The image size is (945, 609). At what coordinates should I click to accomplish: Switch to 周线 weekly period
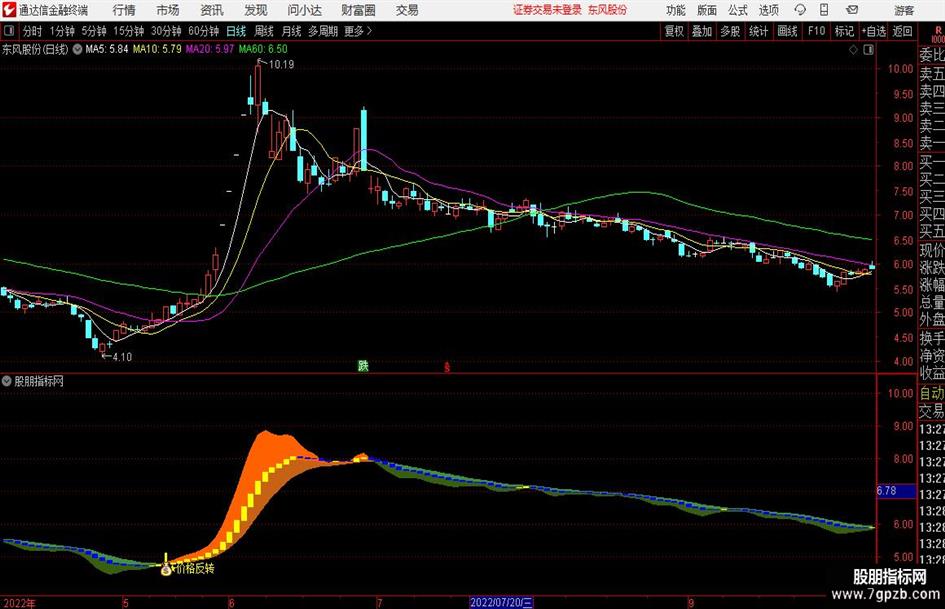pyautogui.click(x=264, y=31)
